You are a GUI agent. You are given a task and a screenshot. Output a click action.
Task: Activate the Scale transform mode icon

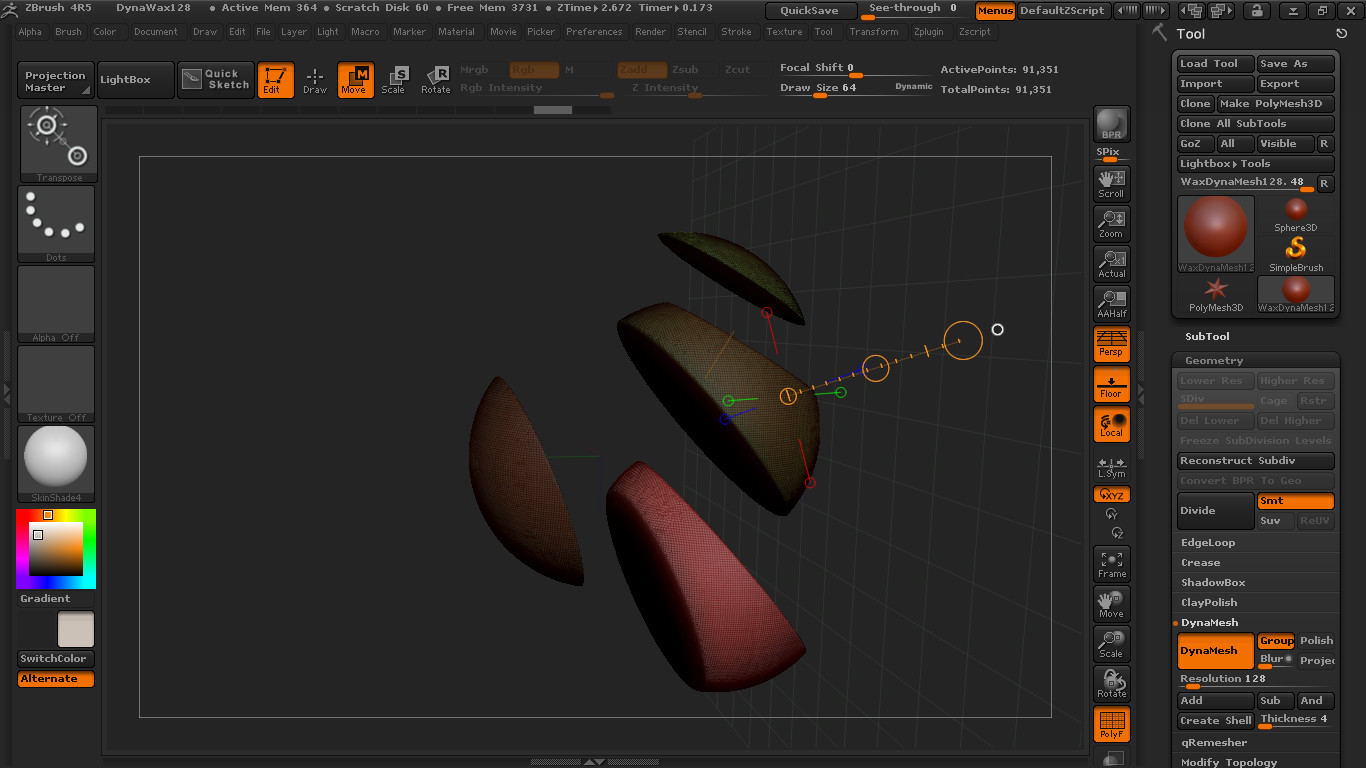(x=394, y=79)
